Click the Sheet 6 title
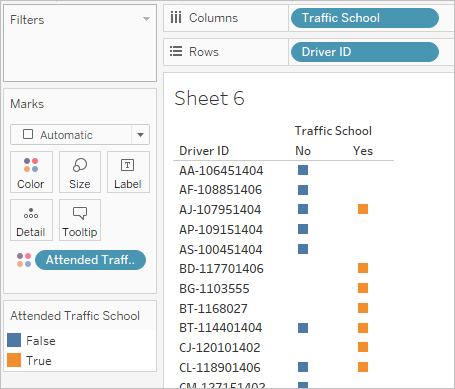 click(x=209, y=99)
